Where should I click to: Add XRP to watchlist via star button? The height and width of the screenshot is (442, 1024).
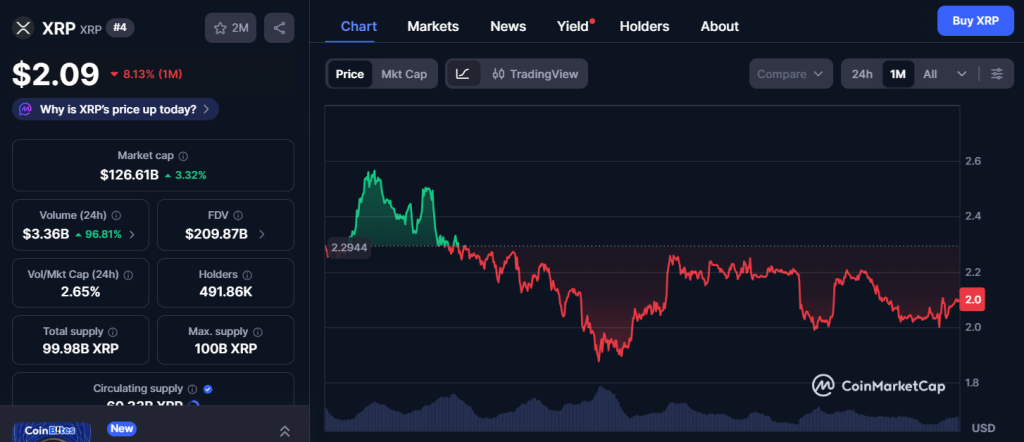coord(231,28)
